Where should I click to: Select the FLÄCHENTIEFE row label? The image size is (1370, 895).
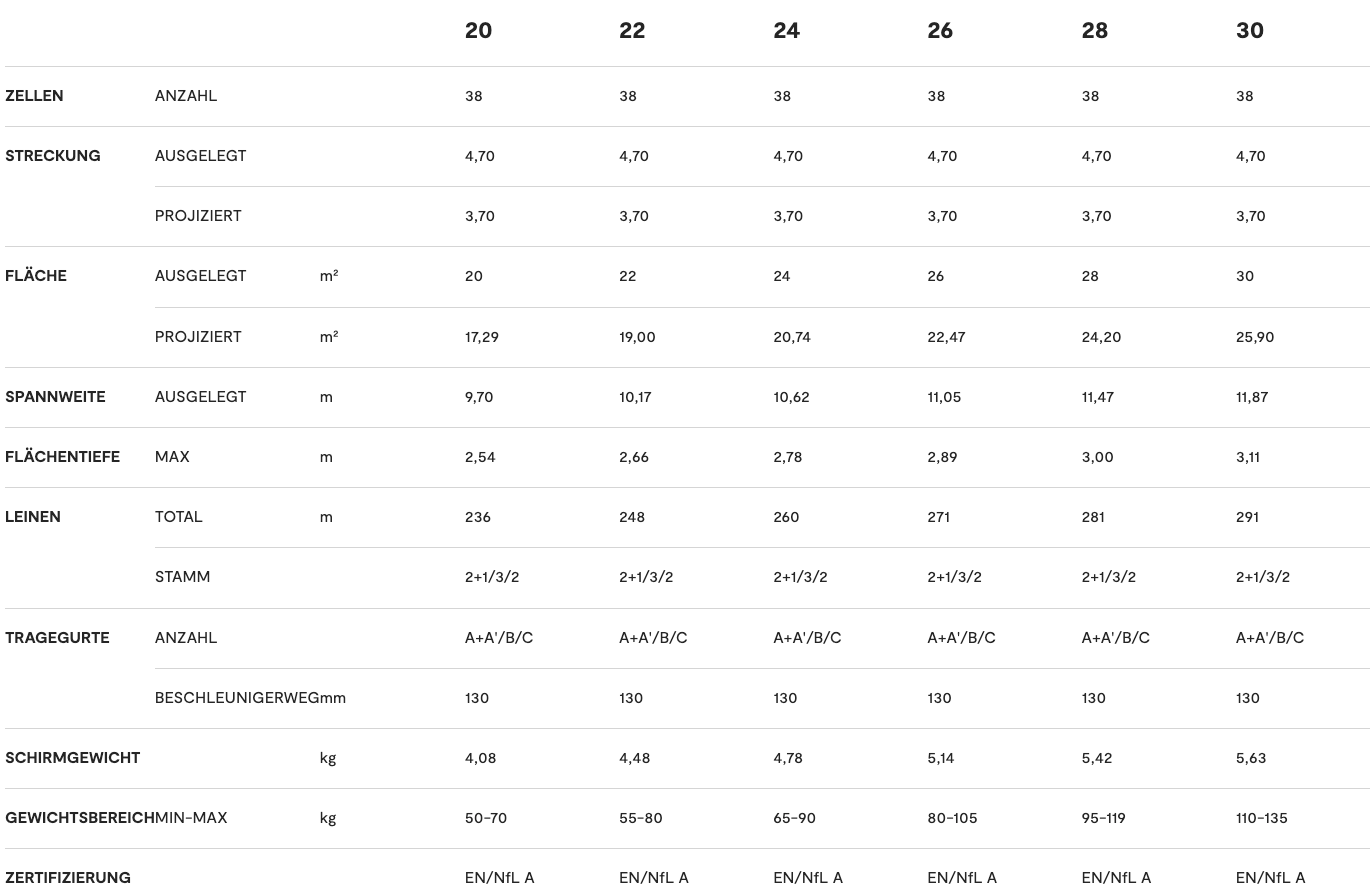point(62,457)
